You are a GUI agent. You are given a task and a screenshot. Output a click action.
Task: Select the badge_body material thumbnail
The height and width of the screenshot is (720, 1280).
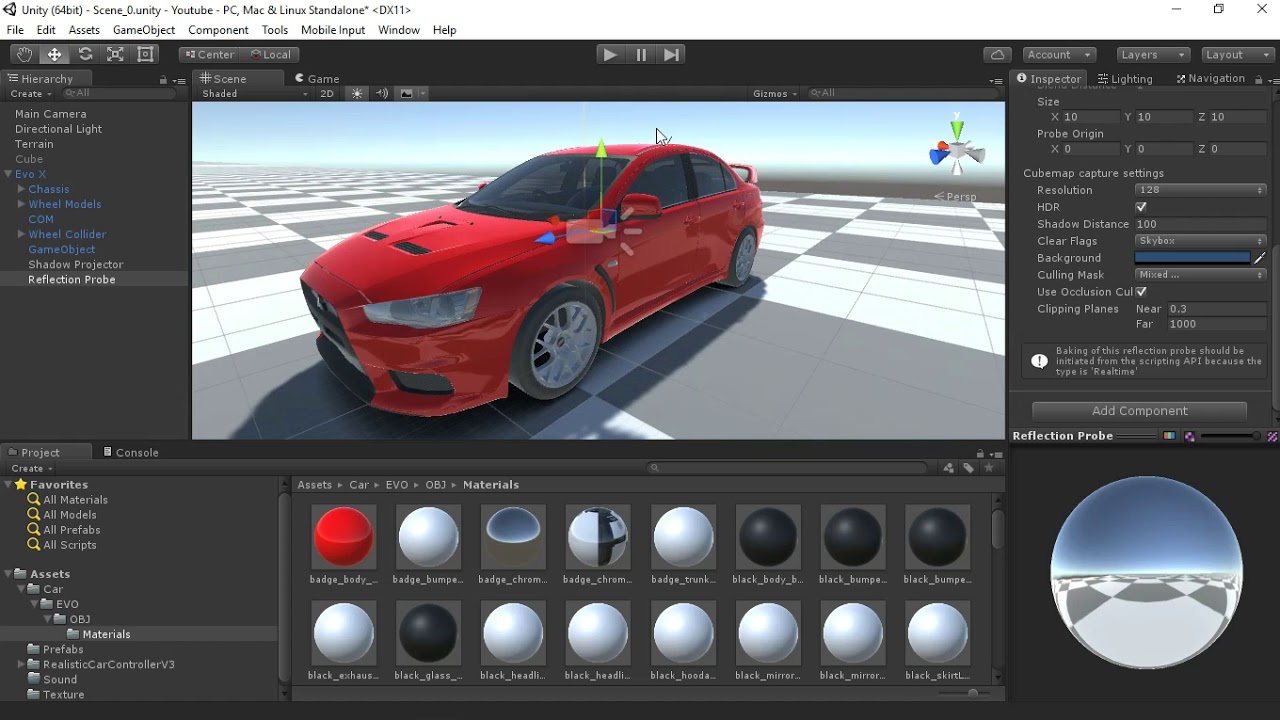pos(343,537)
